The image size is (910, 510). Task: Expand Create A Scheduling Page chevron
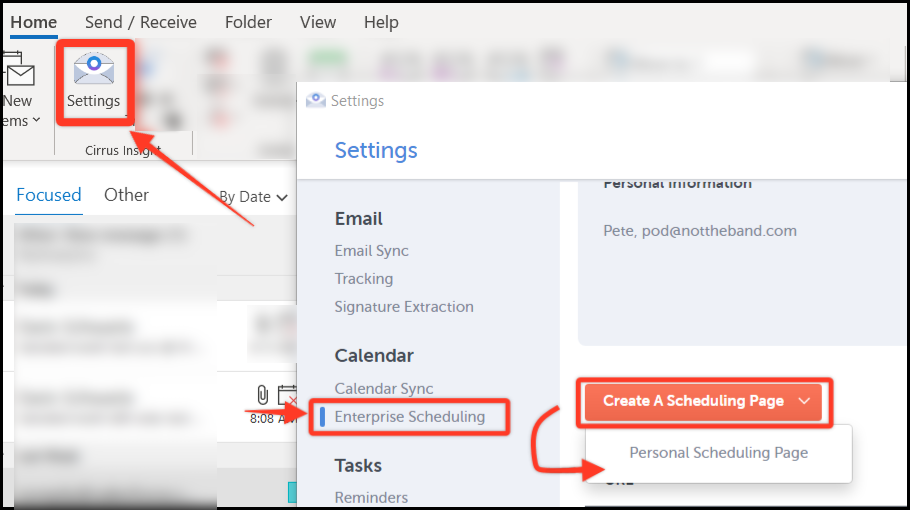(804, 401)
